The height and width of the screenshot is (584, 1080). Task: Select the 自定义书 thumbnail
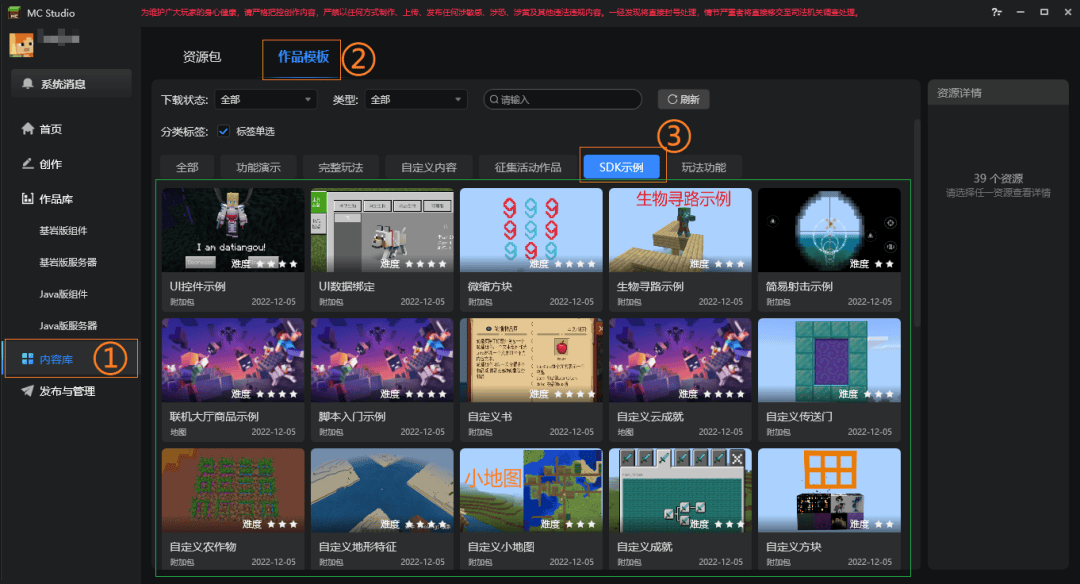(531, 360)
